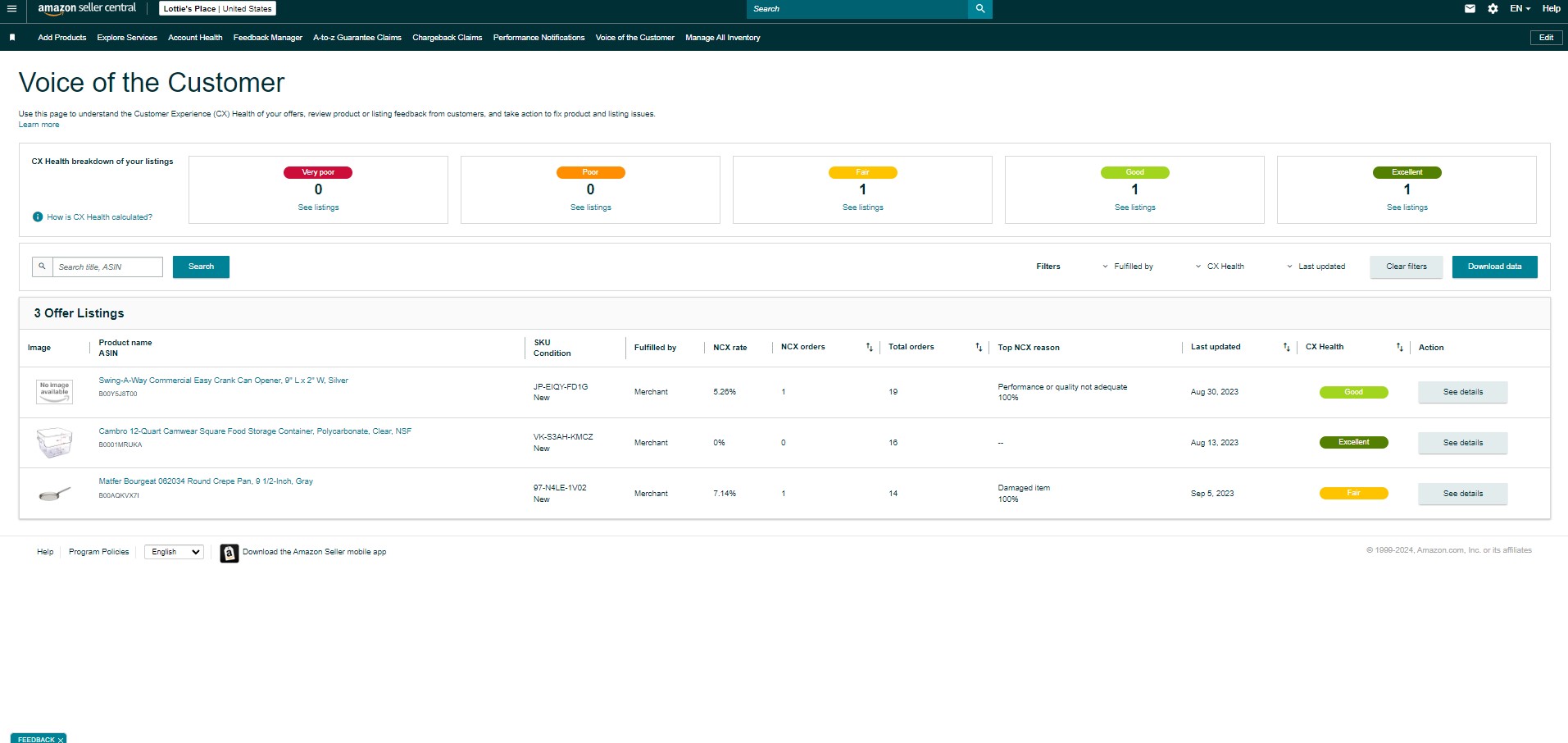Sort by CX Health column arrows

coord(1399,347)
